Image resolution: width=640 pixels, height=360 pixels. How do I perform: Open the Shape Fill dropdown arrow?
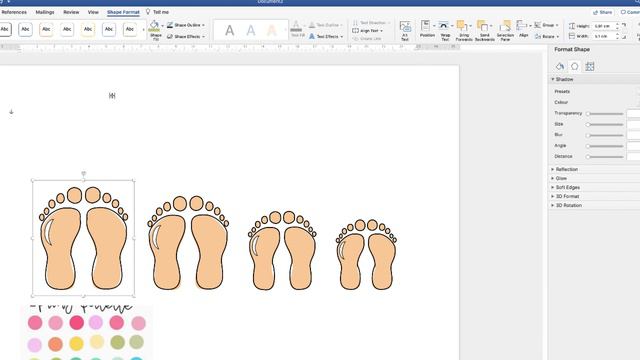[x=162, y=26]
